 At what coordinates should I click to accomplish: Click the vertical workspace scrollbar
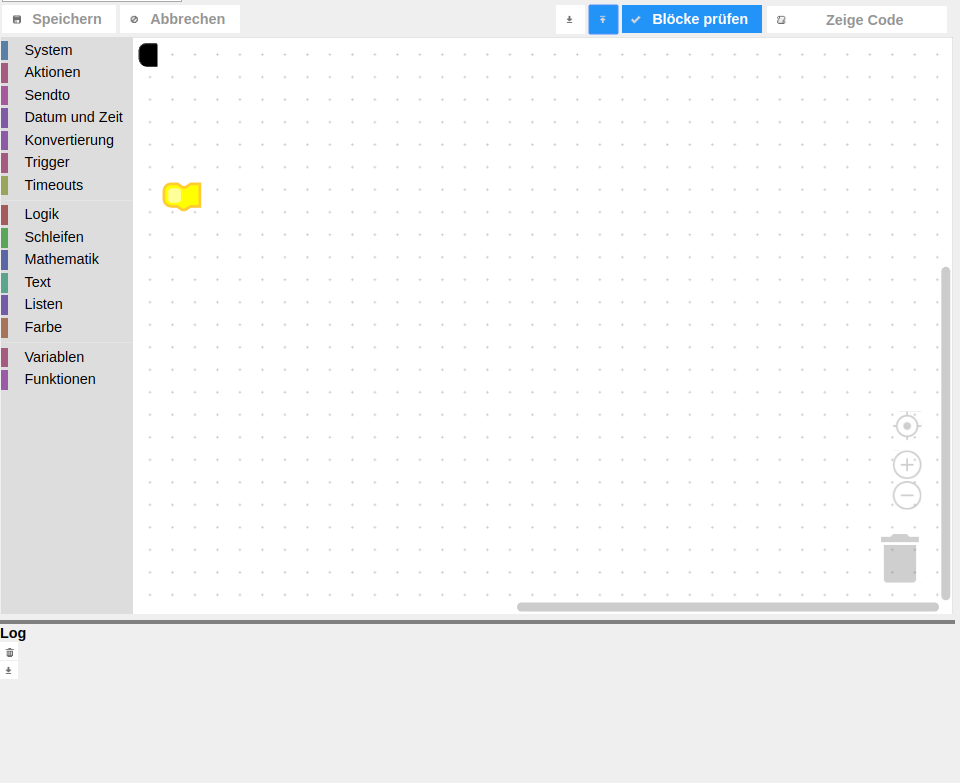(x=946, y=433)
